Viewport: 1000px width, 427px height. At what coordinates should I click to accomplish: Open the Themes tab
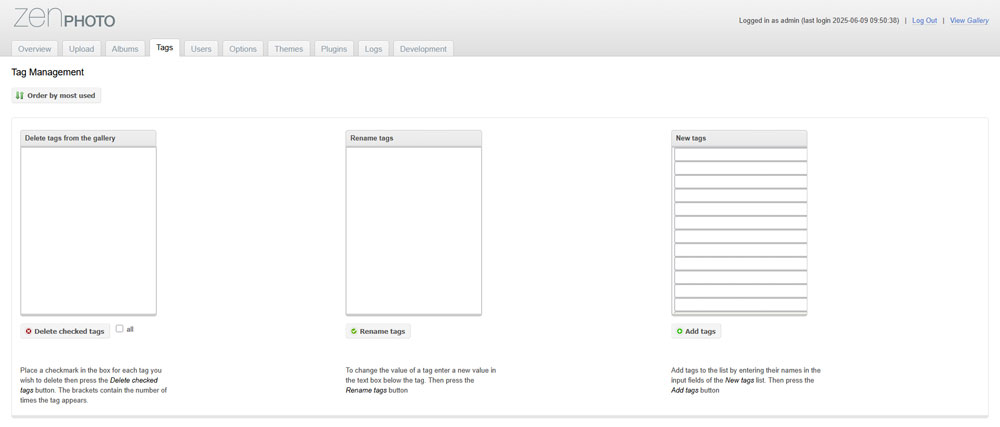tap(289, 49)
